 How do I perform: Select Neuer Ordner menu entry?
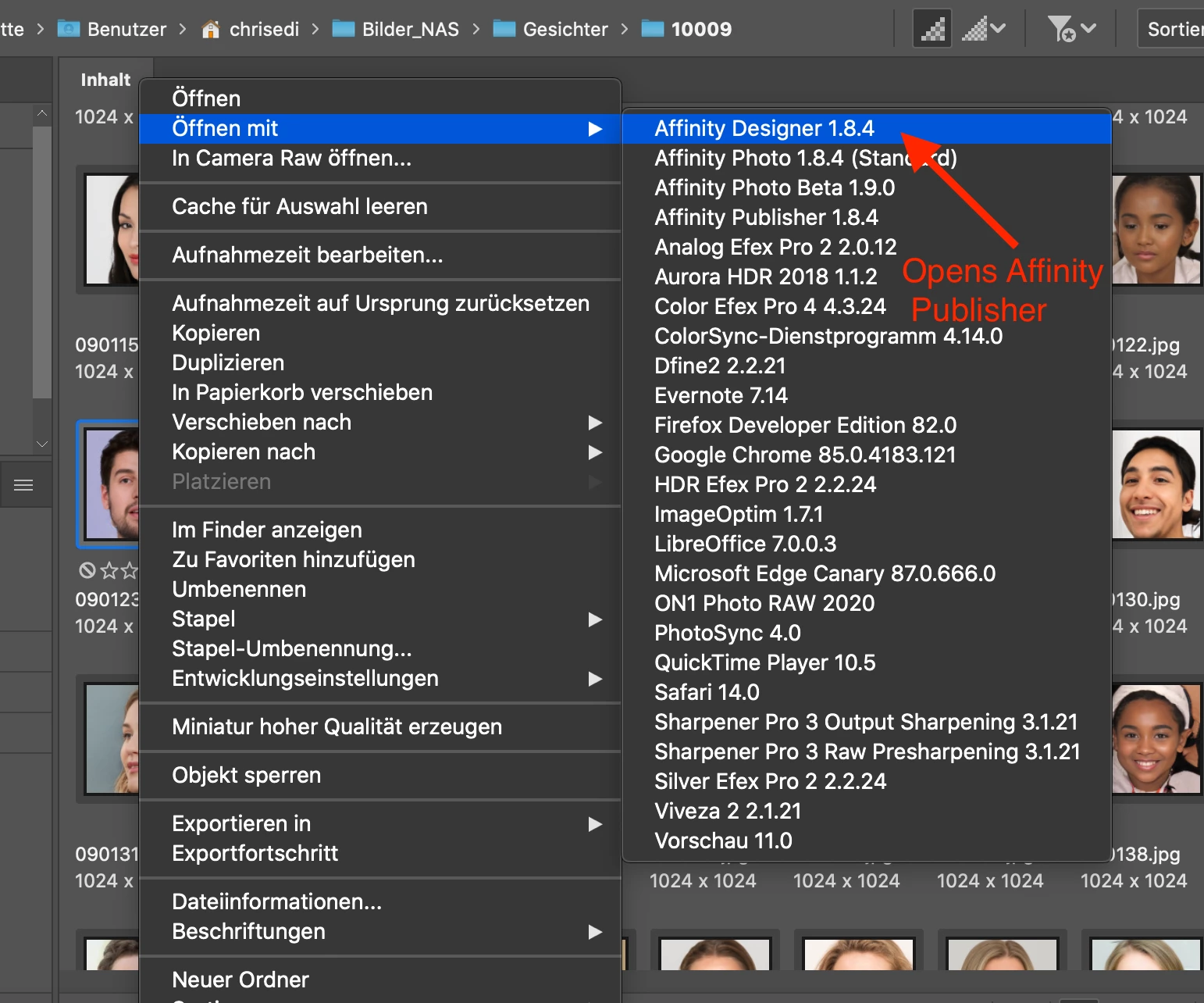pos(380,980)
